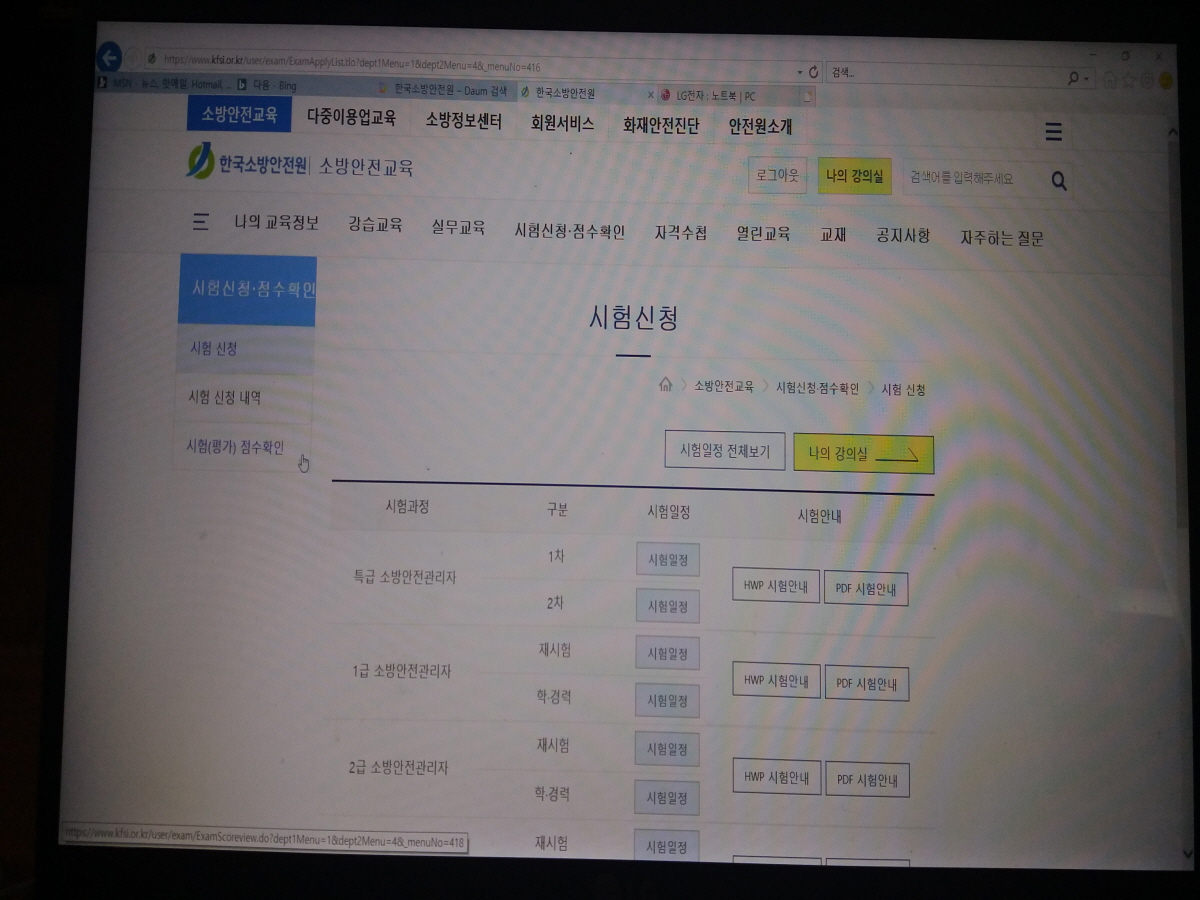Click the yellow 나의 강의실 header button

point(854,176)
